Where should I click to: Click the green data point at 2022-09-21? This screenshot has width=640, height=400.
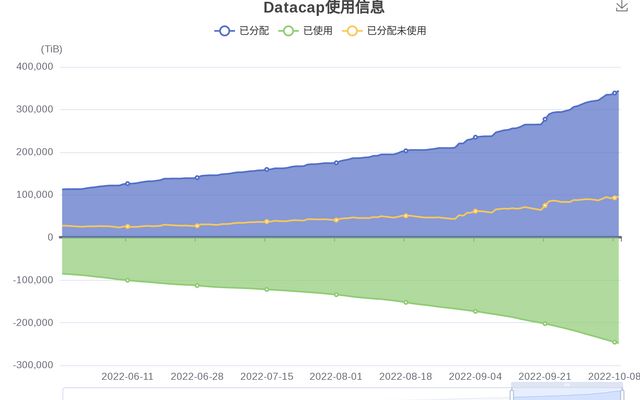(x=545, y=324)
